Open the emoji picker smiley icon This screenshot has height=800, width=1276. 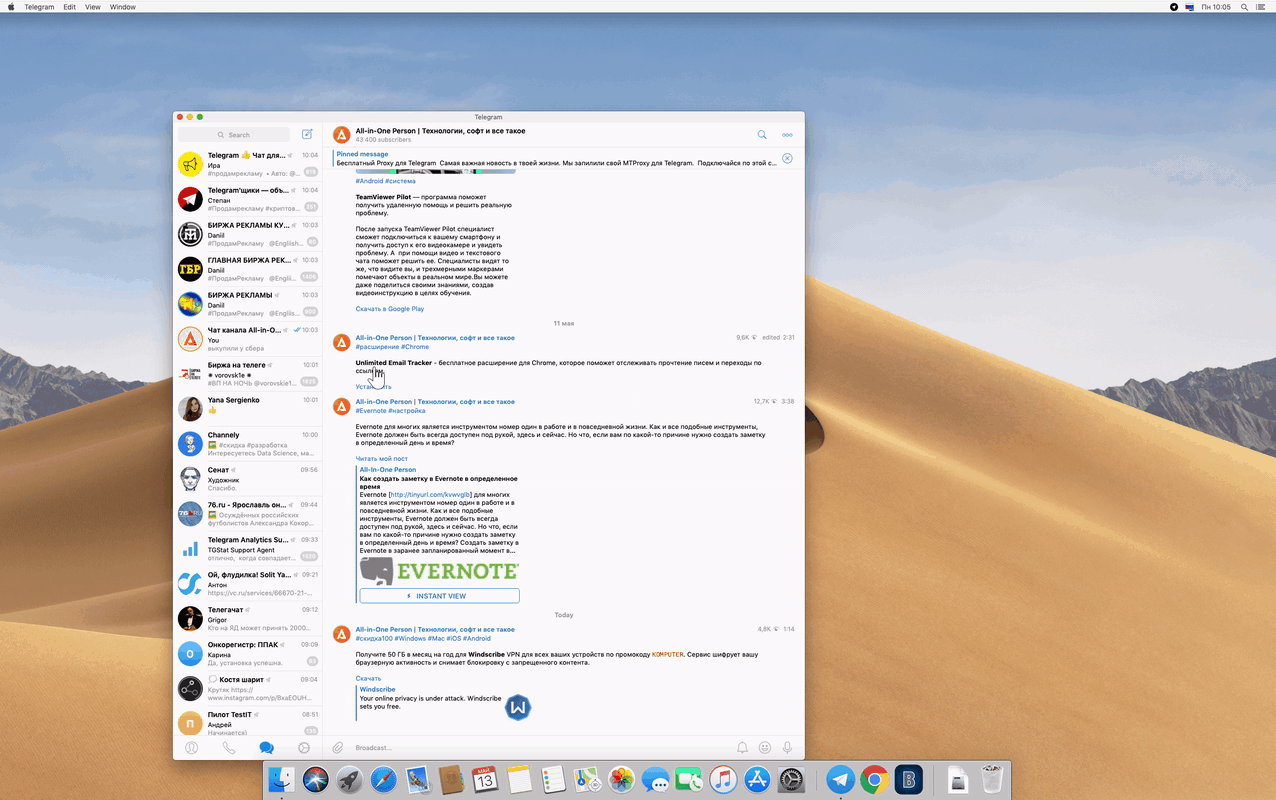point(765,748)
